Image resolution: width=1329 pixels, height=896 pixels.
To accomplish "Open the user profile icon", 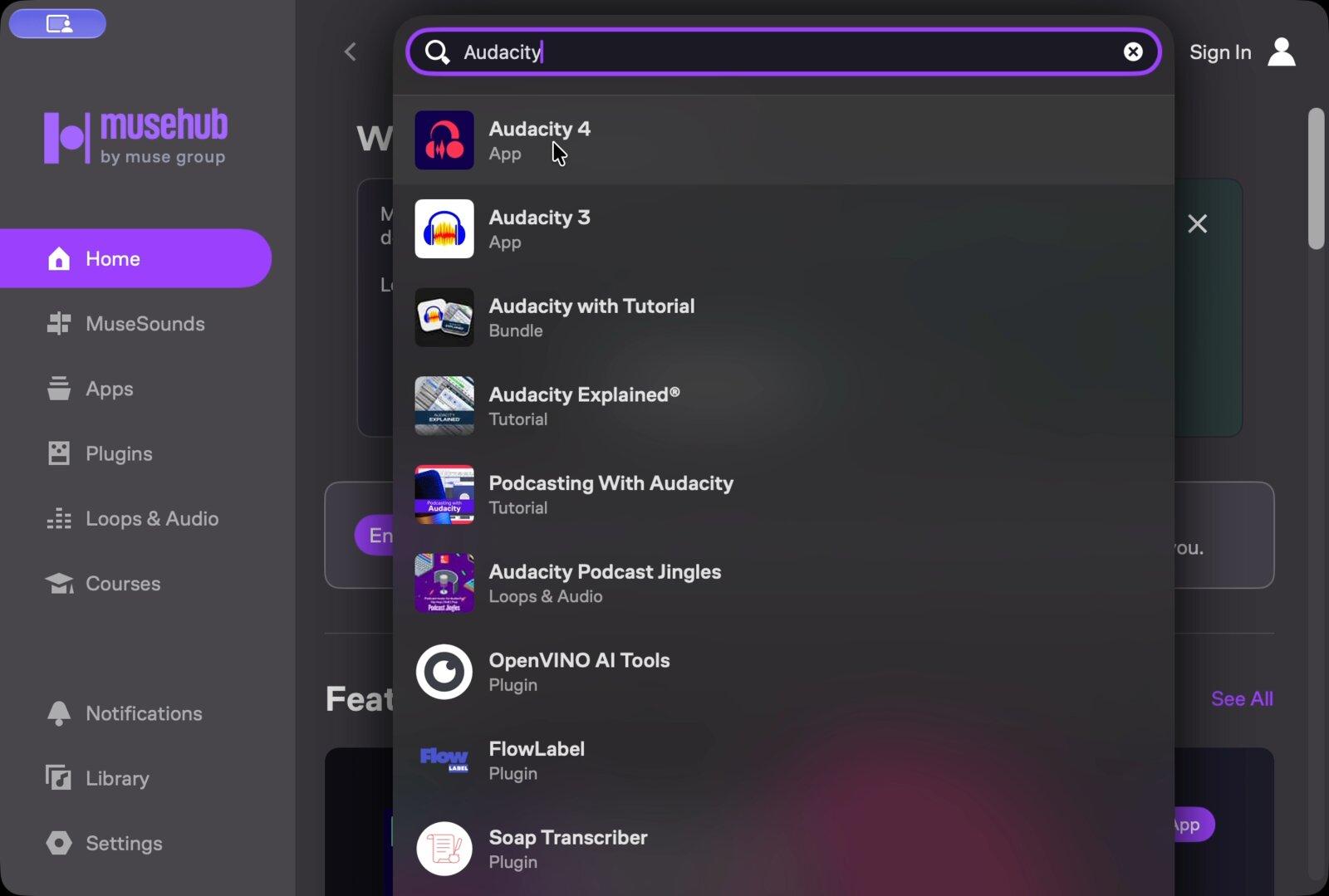I will tap(1282, 51).
